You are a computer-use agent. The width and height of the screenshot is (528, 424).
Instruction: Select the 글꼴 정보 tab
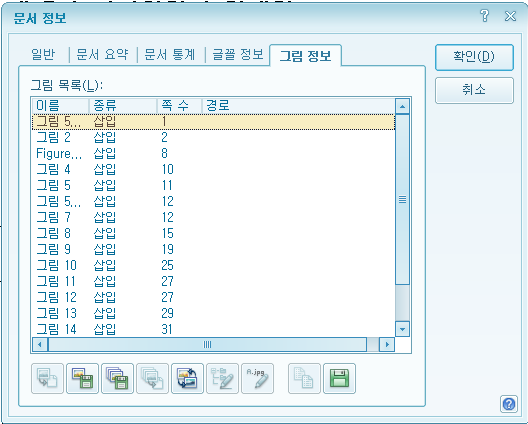tap(238, 55)
